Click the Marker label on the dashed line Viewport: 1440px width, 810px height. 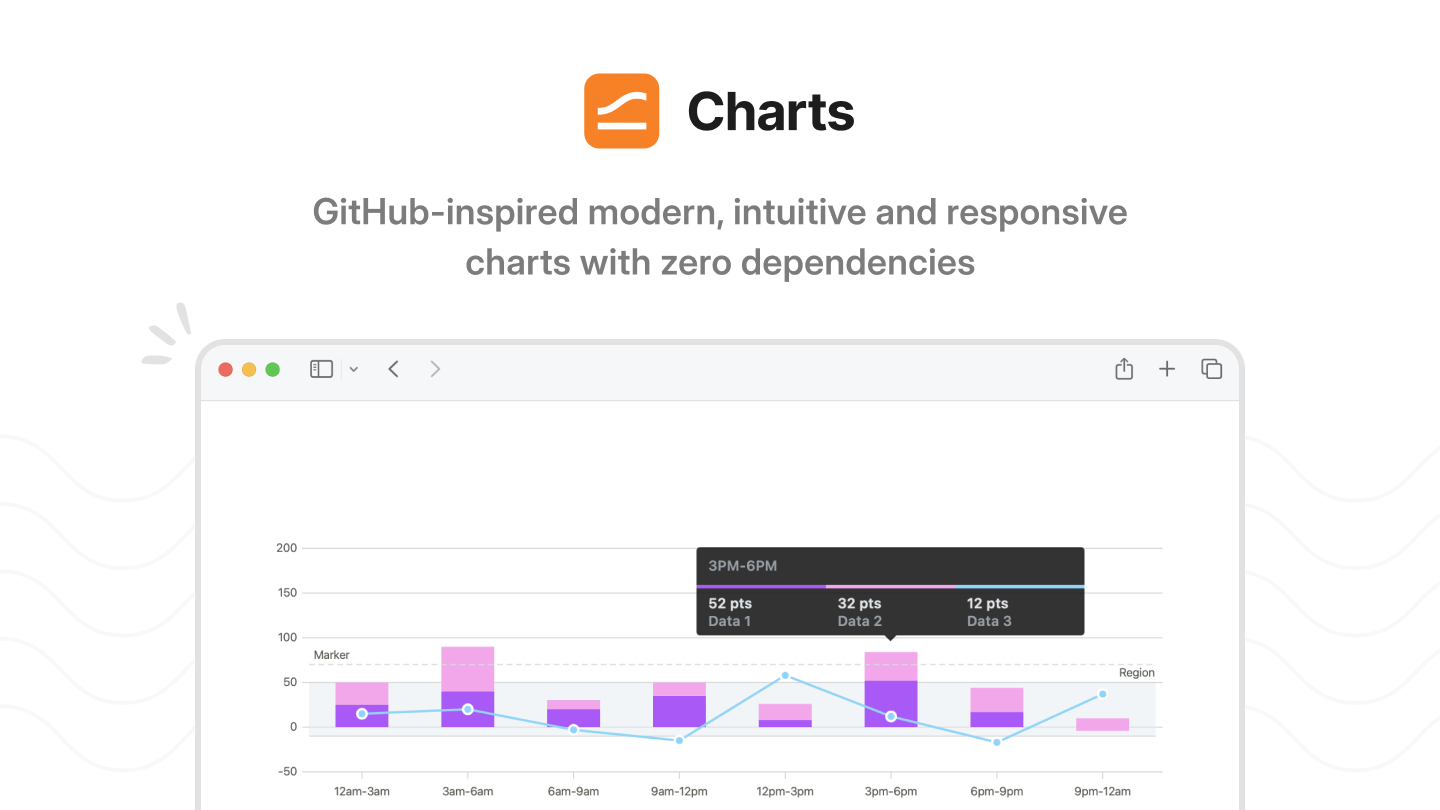(x=332, y=655)
